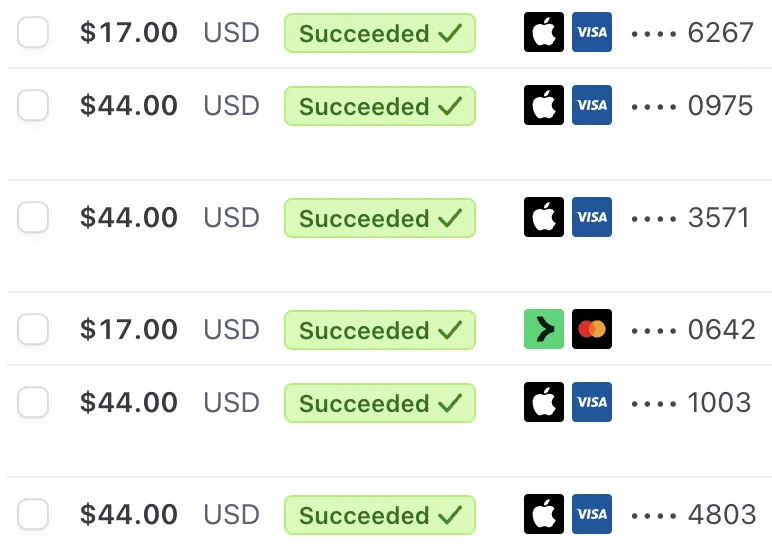Image resolution: width=772 pixels, height=560 pixels.
Task: Toggle the checkbox for payment ending 3571
Action: [34, 217]
